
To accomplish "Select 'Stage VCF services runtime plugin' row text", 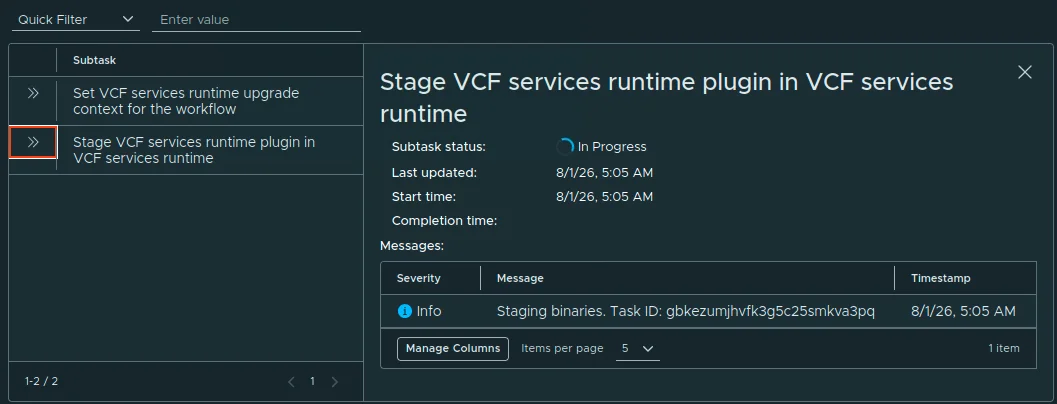I will [x=194, y=150].
